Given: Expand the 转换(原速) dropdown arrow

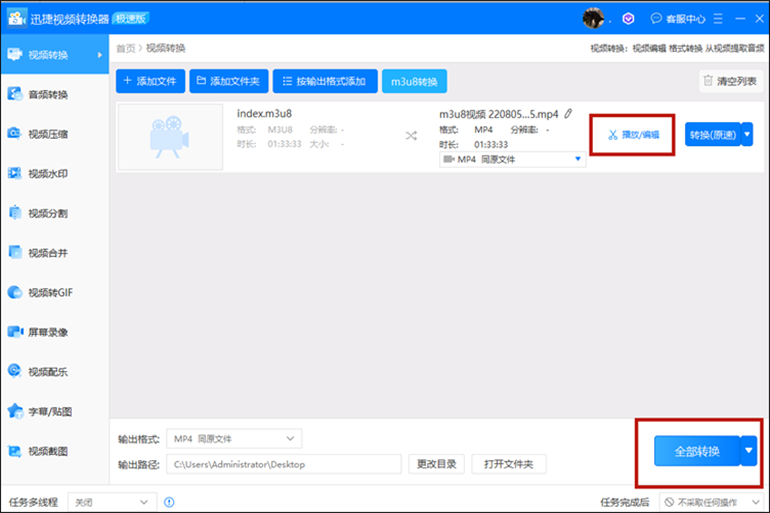Looking at the screenshot, I should tap(747, 135).
